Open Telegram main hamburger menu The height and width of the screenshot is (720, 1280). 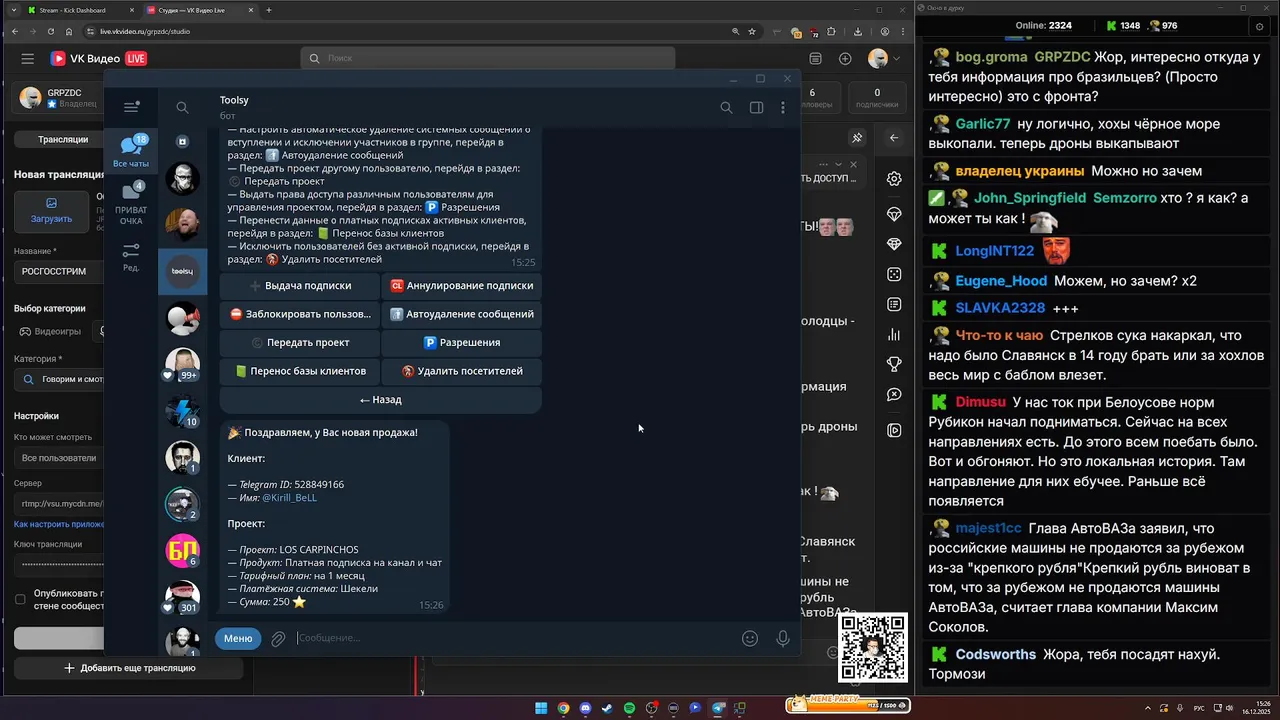click(131, 107)
